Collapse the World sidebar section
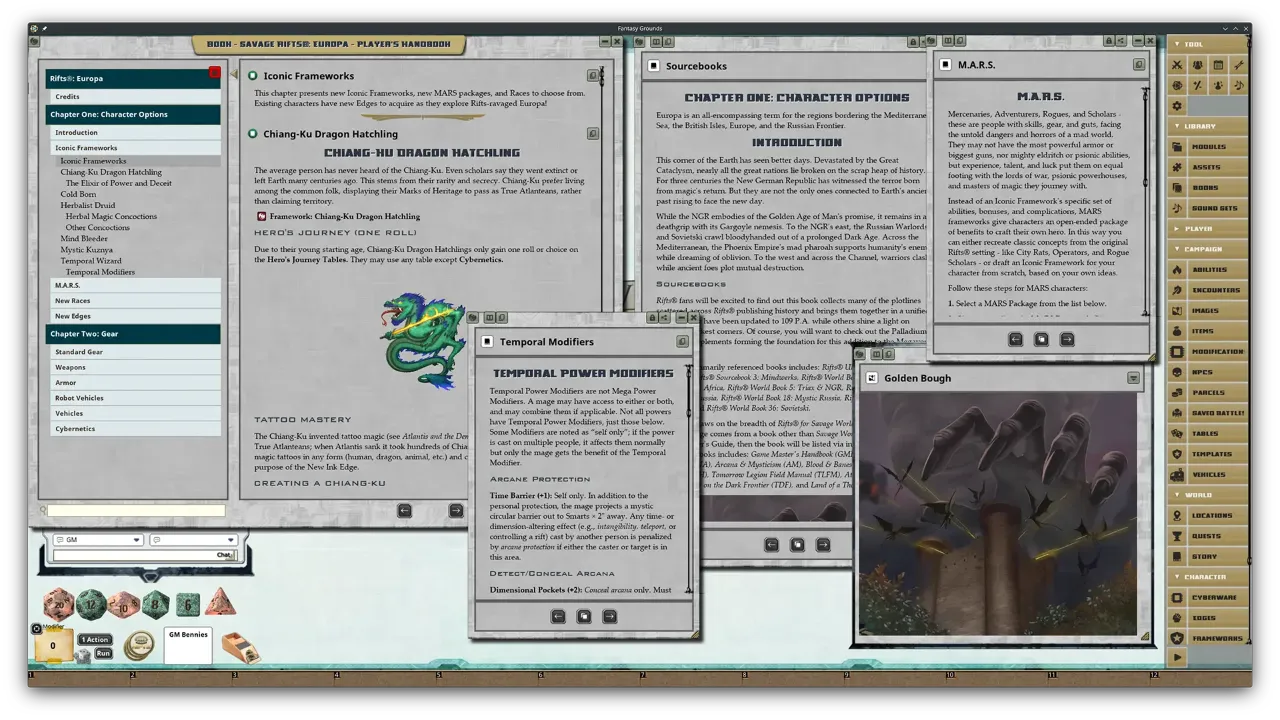The image size is (1280, 720). pos(1207,495)
